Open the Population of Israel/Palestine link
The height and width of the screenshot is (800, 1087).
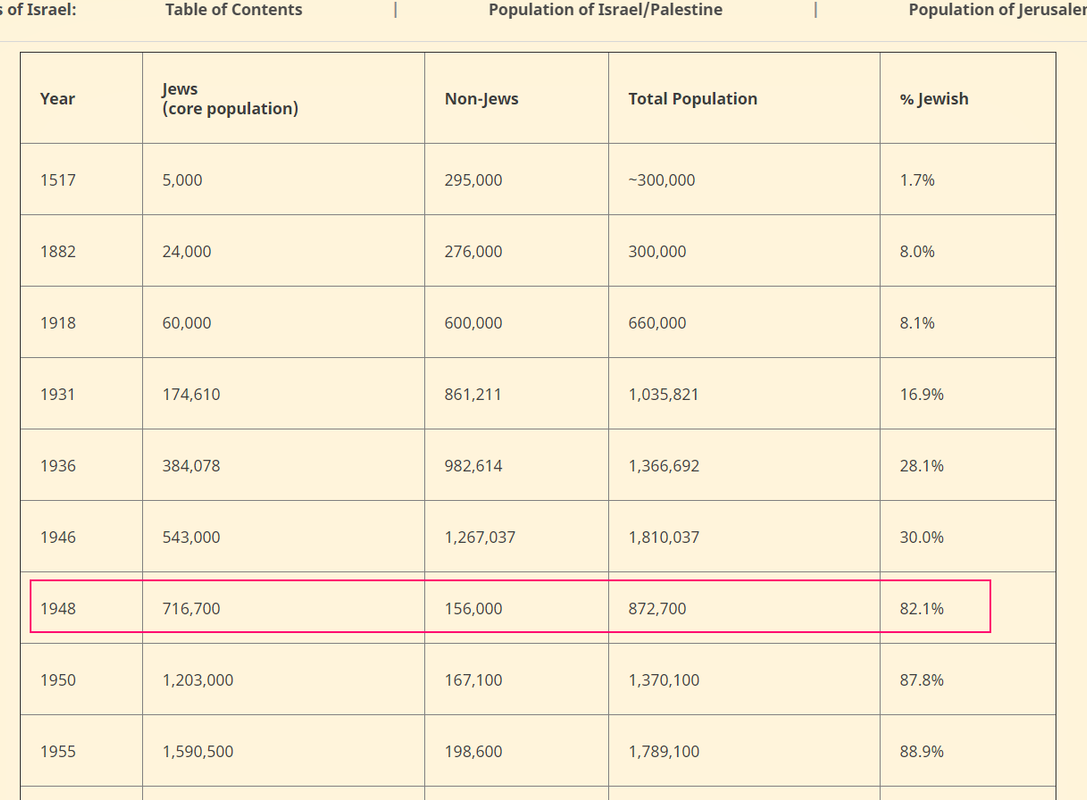coord(605,10)
